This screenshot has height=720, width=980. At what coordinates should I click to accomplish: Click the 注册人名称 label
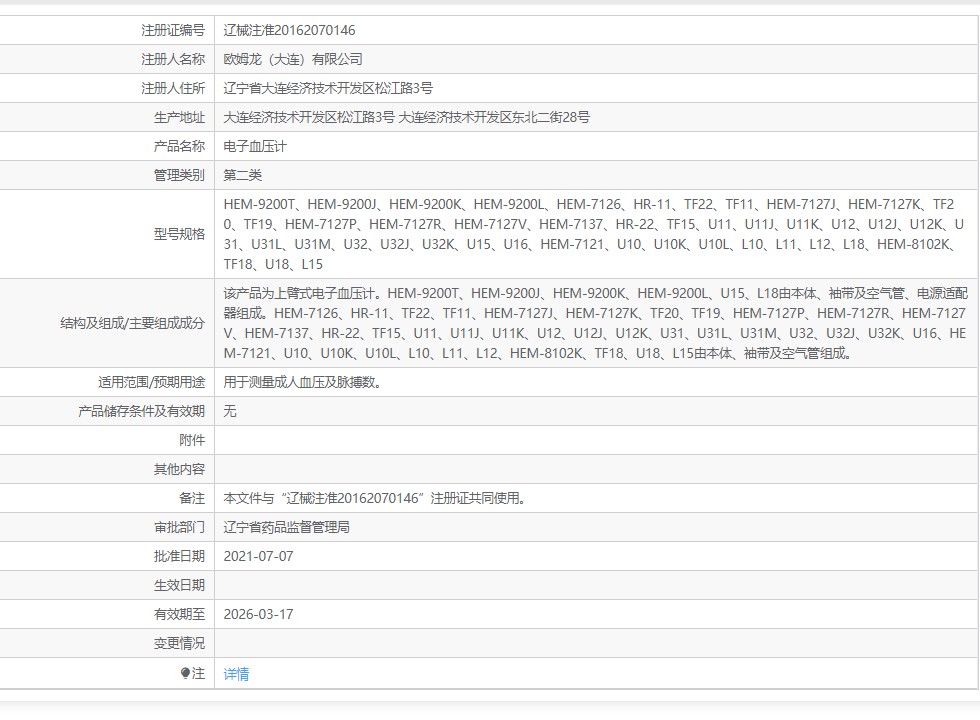(x=173, y=59)
